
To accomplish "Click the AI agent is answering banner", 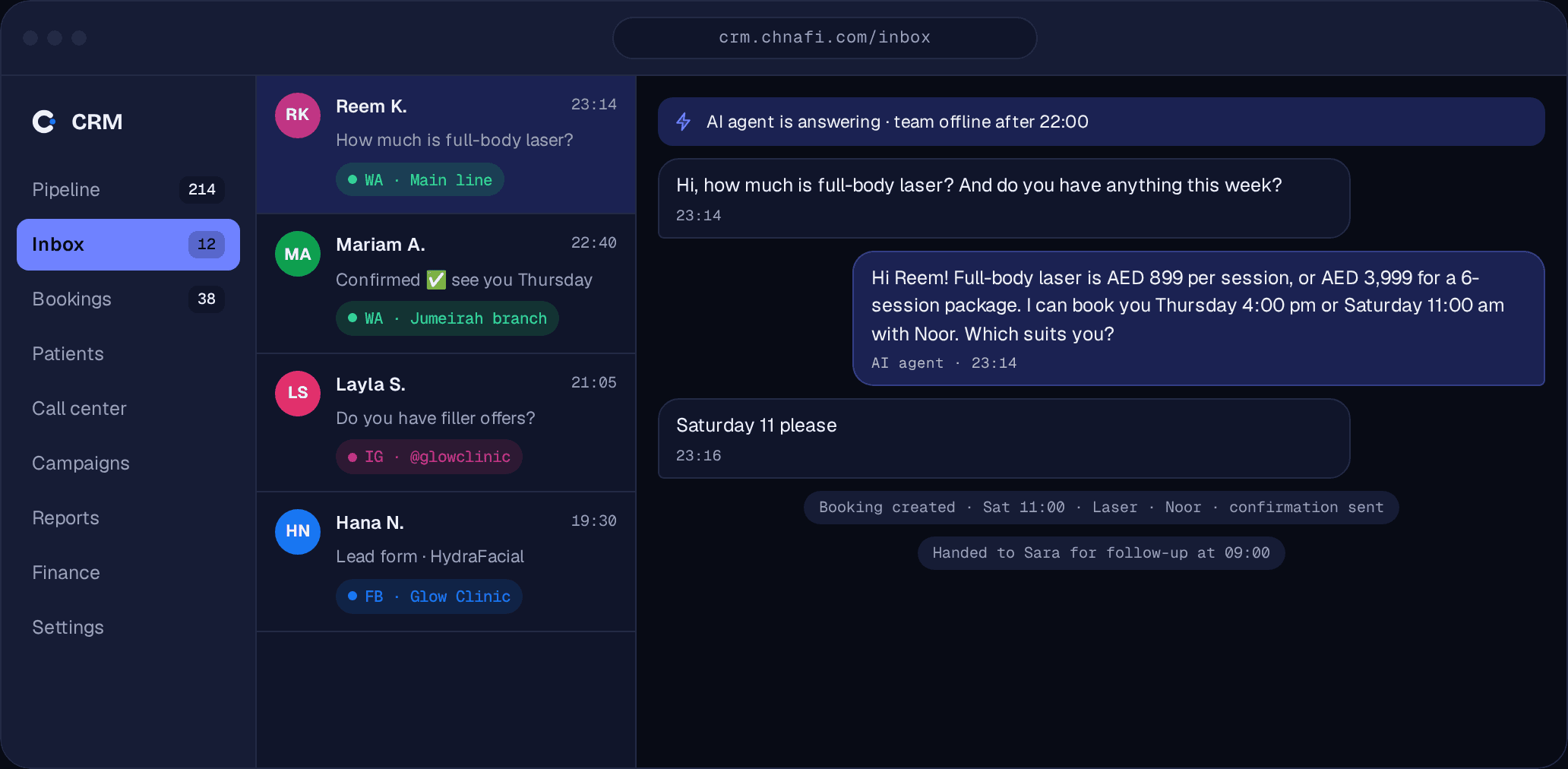I will [x=1102, y=122].
